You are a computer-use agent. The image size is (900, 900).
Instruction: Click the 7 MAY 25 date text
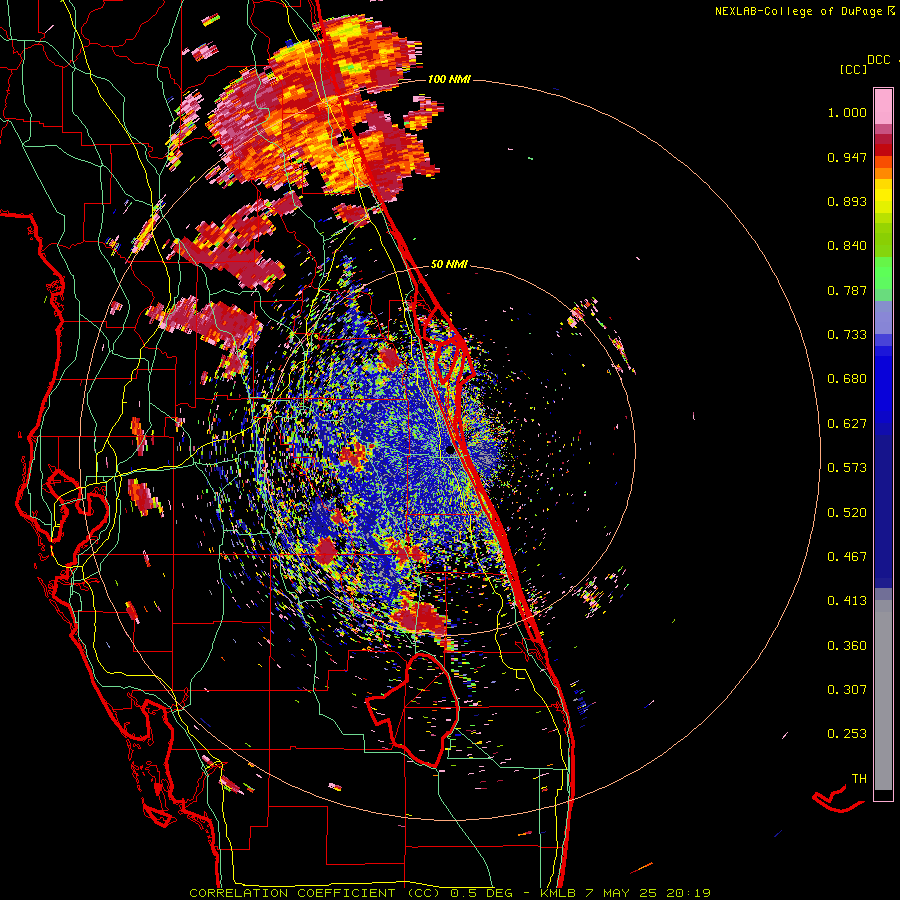pos(622,893)
